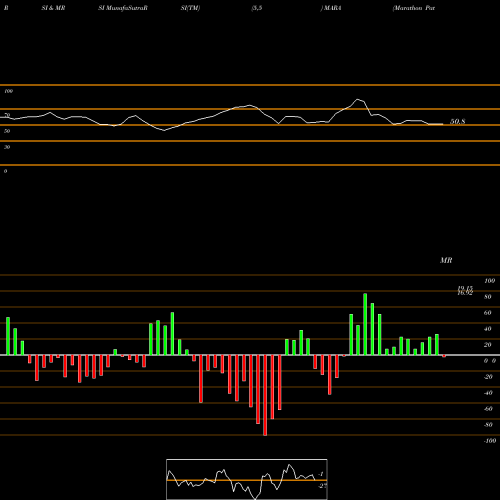Click the 20 label on MR axis
Viewport: 500px width, 500px height.
tap(488, 345)
